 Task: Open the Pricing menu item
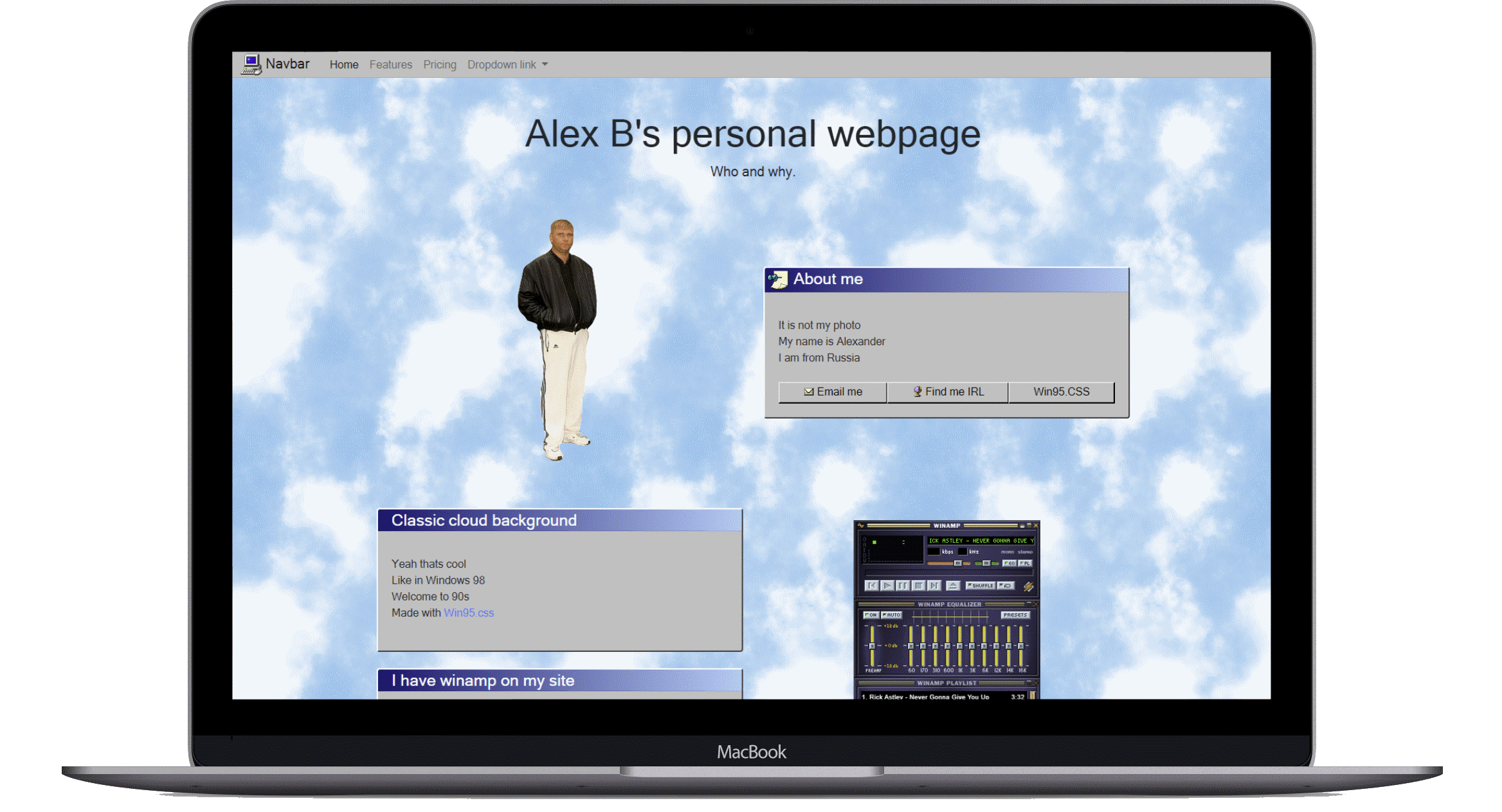(x=440, y=65)
